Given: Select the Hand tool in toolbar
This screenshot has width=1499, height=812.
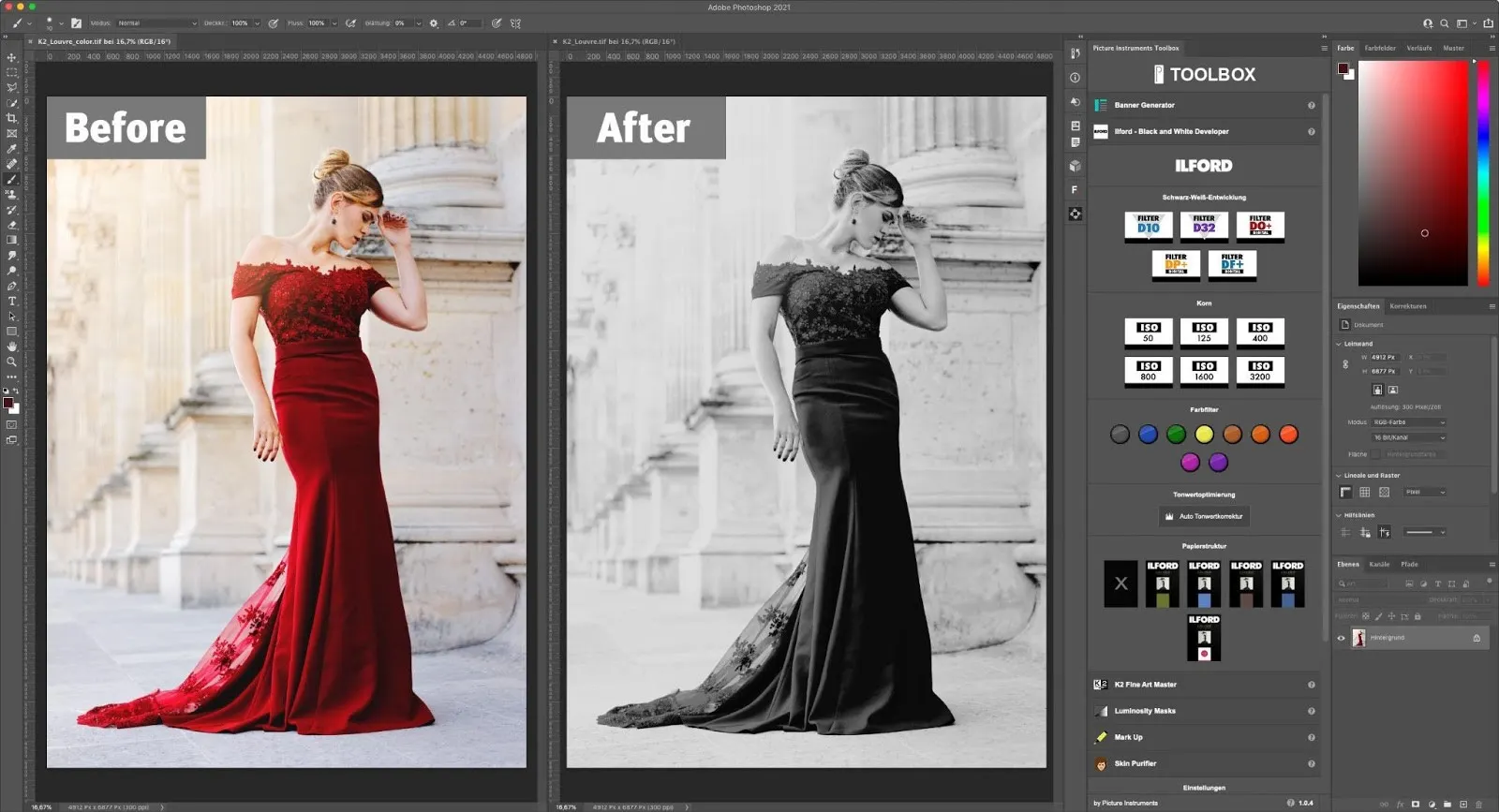Looking at the screenshot, I should tap(12, 347).
